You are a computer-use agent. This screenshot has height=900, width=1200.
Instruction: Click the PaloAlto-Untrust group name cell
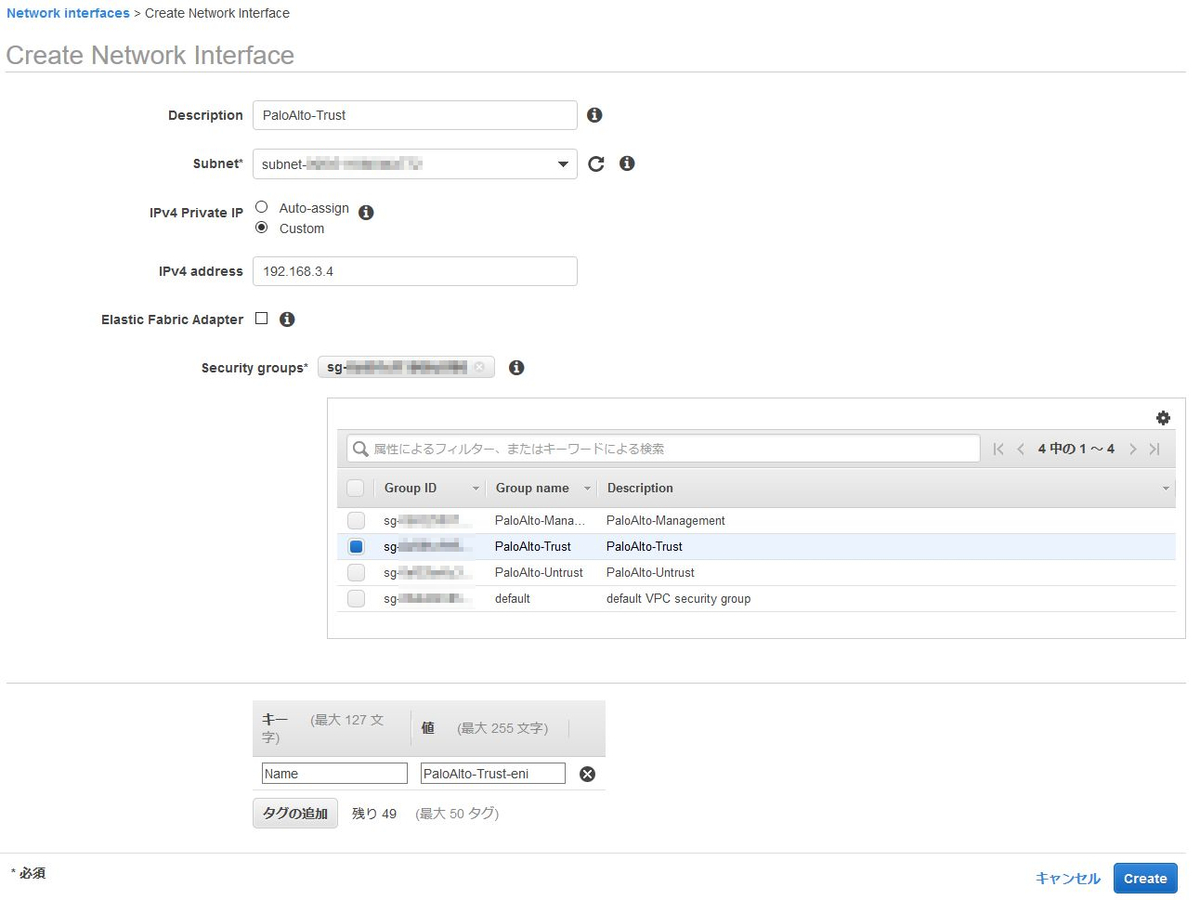539,573
